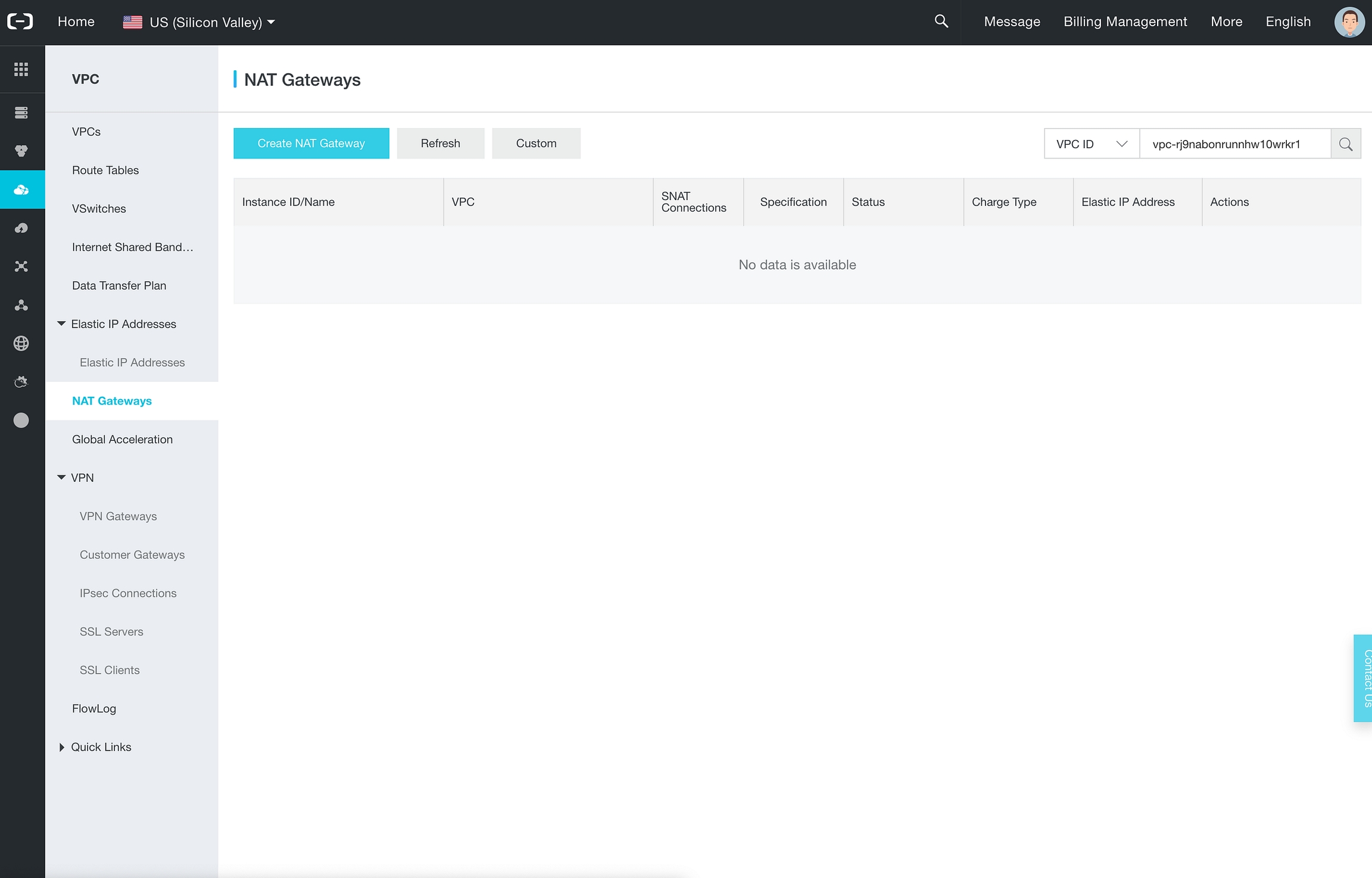Open the globe icon in sidebar

click(21, 343)
